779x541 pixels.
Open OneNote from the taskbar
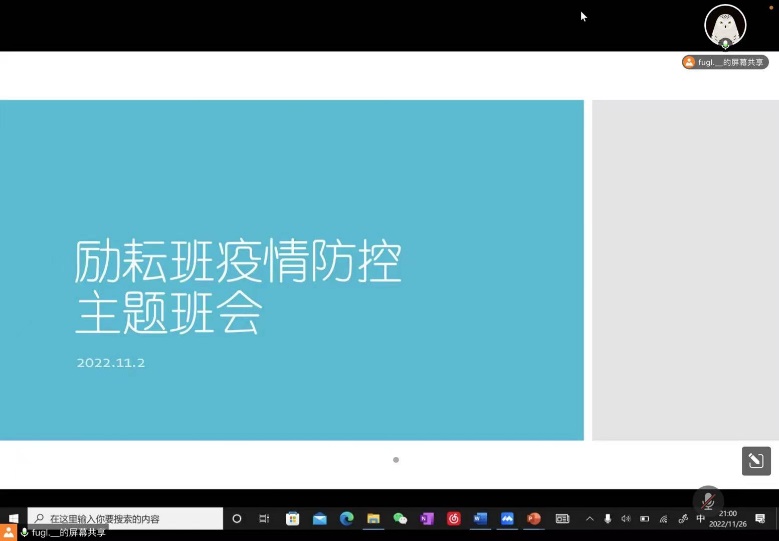pyautogui.click(x=427, y=519)
